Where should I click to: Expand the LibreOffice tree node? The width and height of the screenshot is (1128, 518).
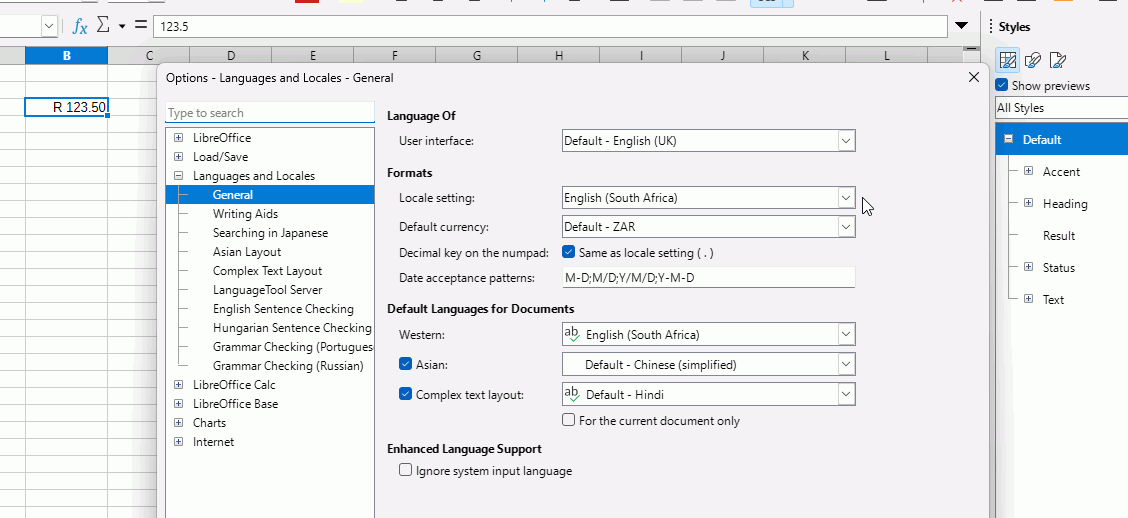point(178,137)
